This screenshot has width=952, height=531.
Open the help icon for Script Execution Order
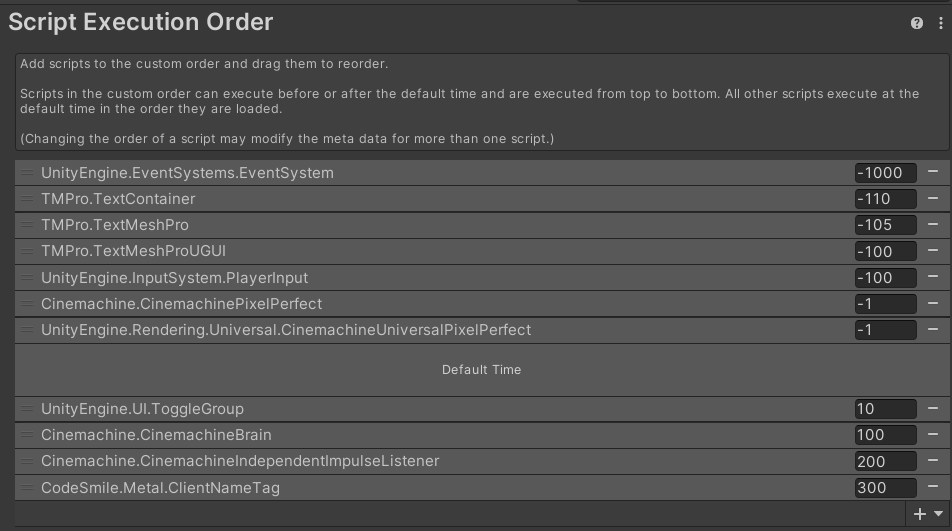point(917,23)
